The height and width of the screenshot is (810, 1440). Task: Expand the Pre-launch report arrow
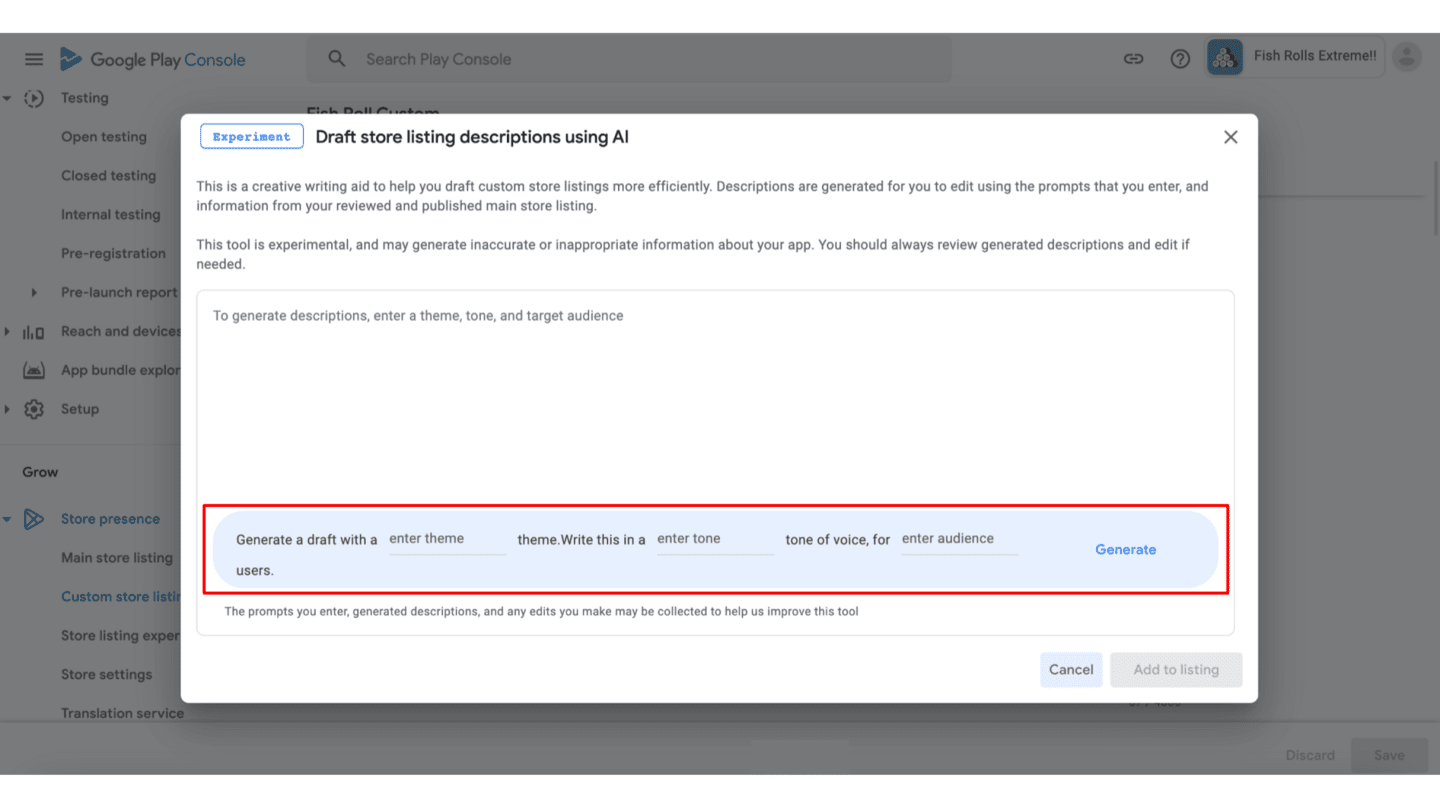coord(34,293)
